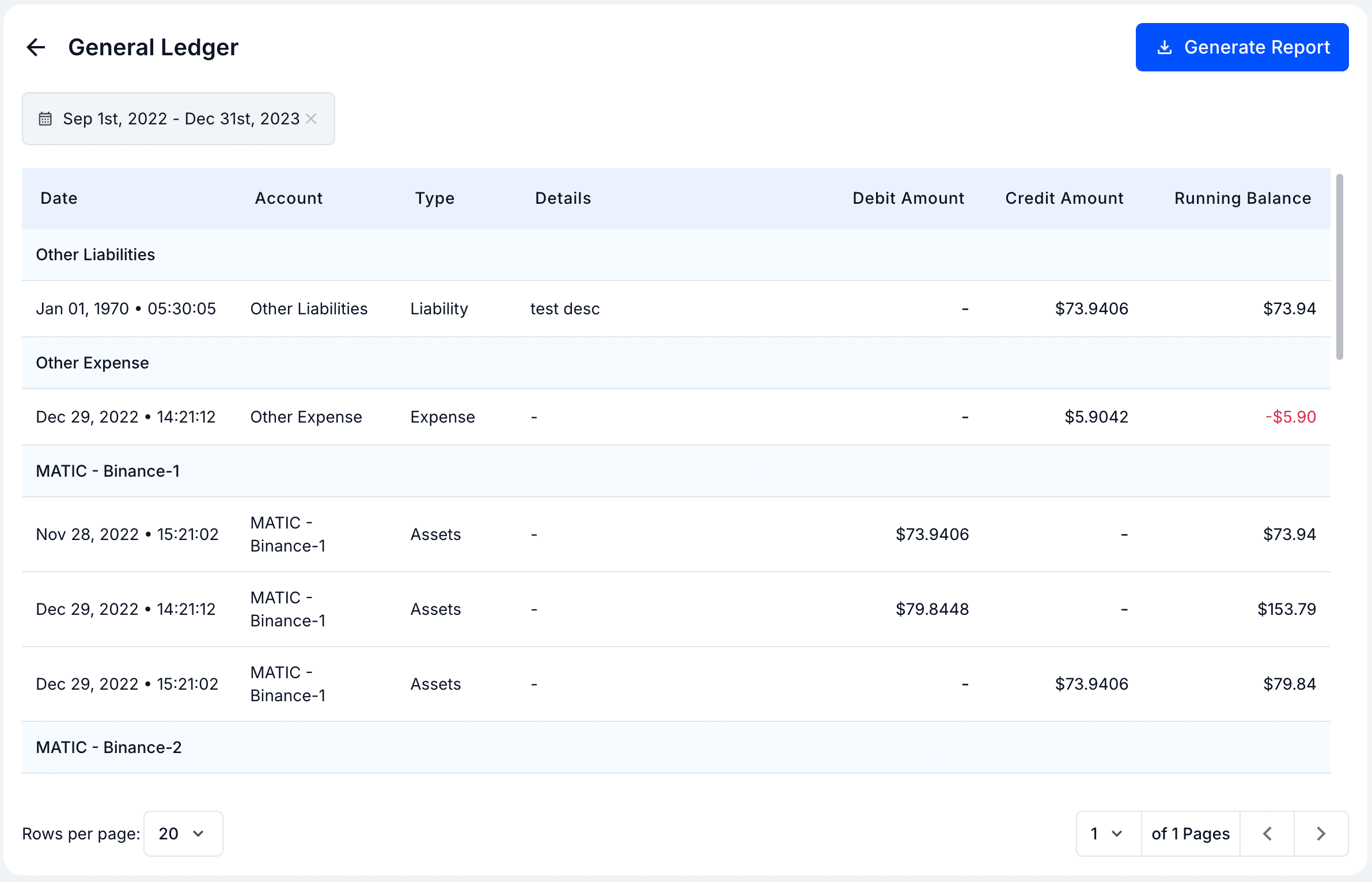Click the calendar icon in the date filter
Image resolution: width=1372 pixels, height=882 pixels.
click(x=44, y=119)
